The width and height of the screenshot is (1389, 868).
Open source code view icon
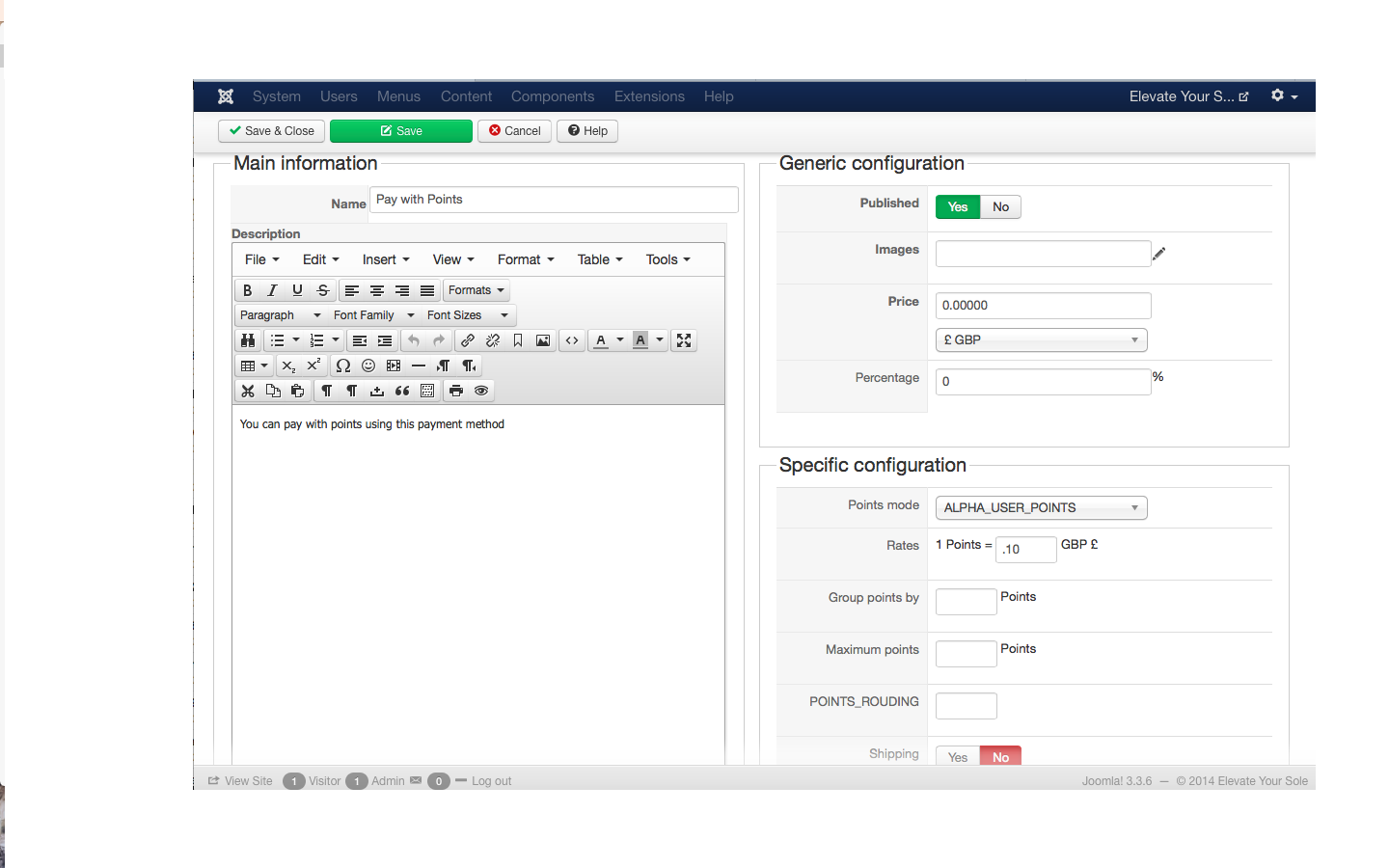(572, 340)
